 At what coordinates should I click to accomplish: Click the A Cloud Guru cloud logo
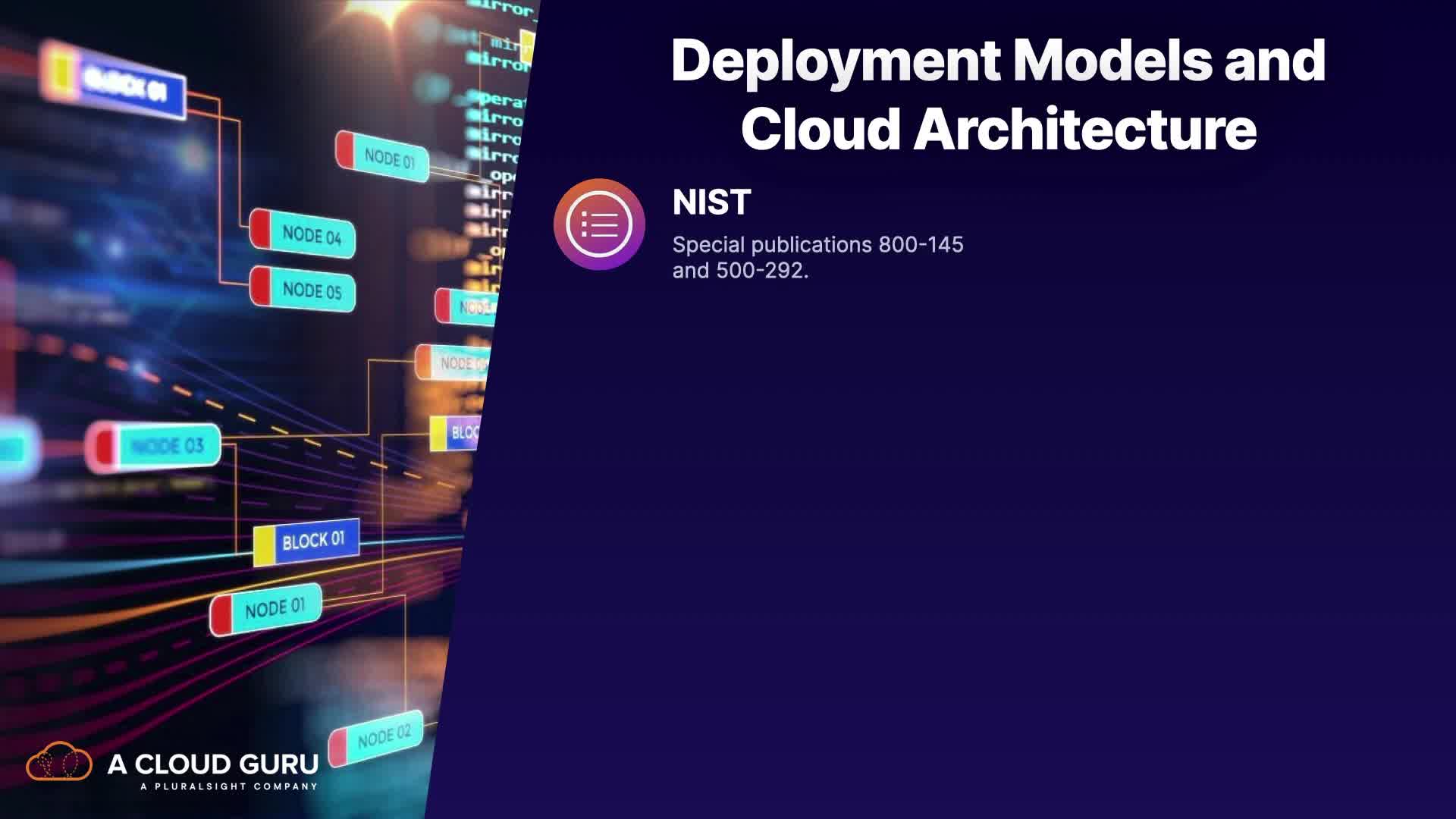point(59,762)
